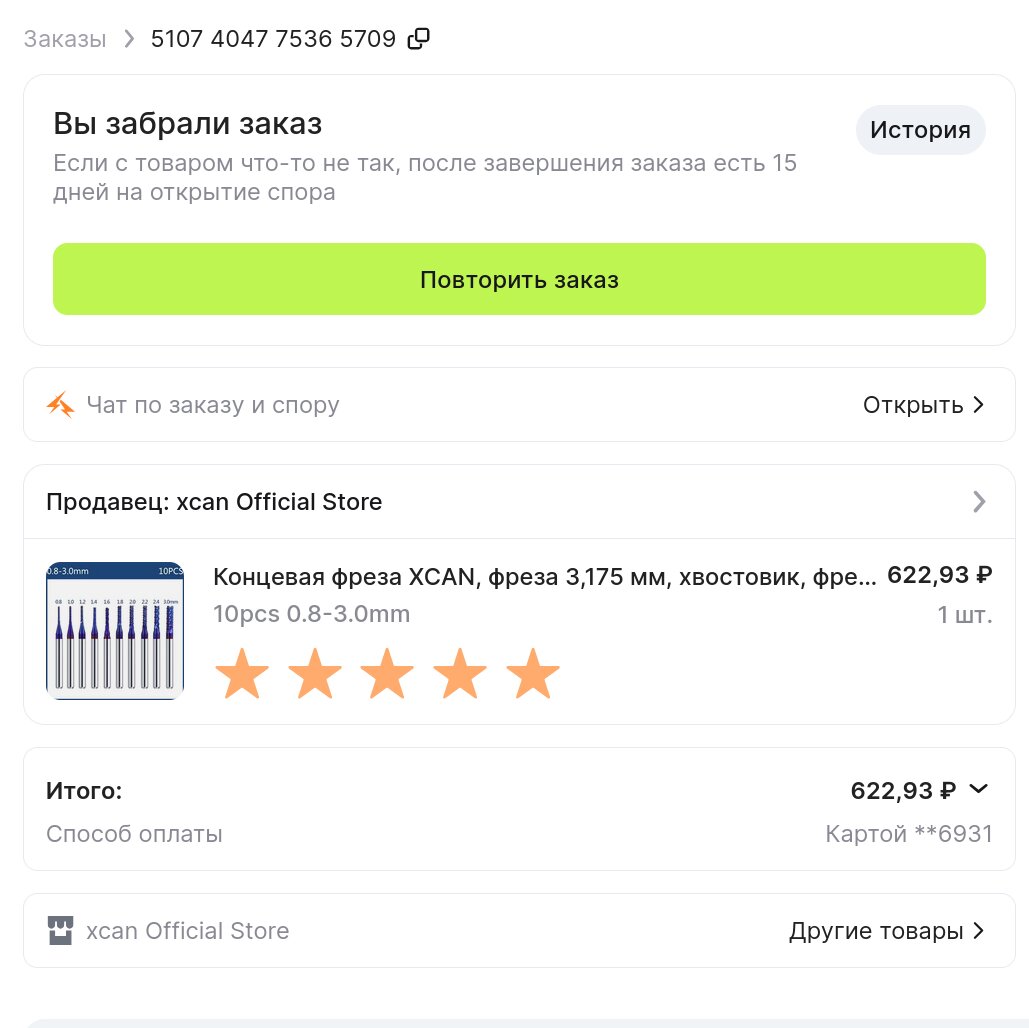Rate the product with the first star
The height and width of the screenshot is (1028, 1029).
pos(242,674)
